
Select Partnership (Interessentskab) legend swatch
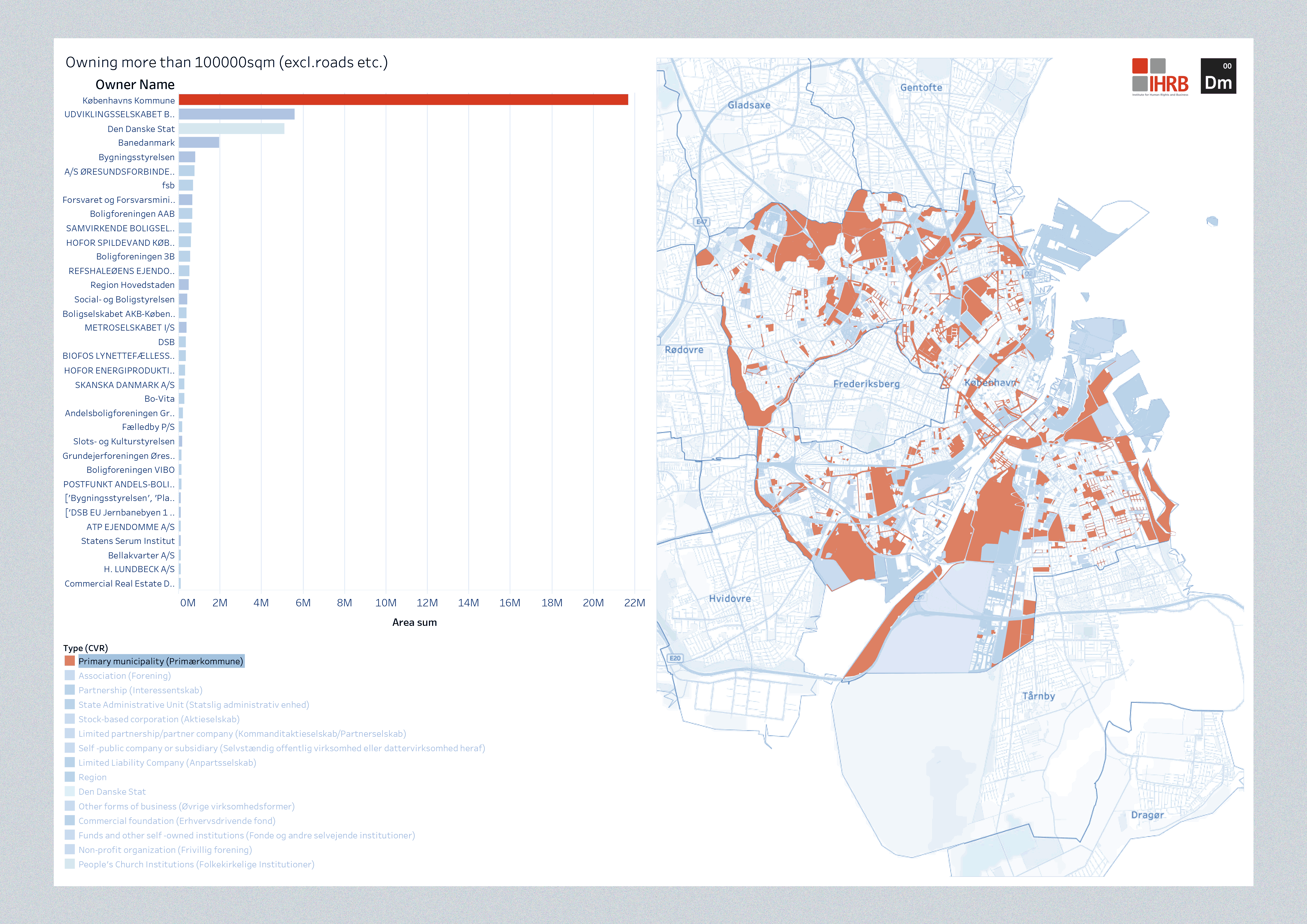[70, 690]
